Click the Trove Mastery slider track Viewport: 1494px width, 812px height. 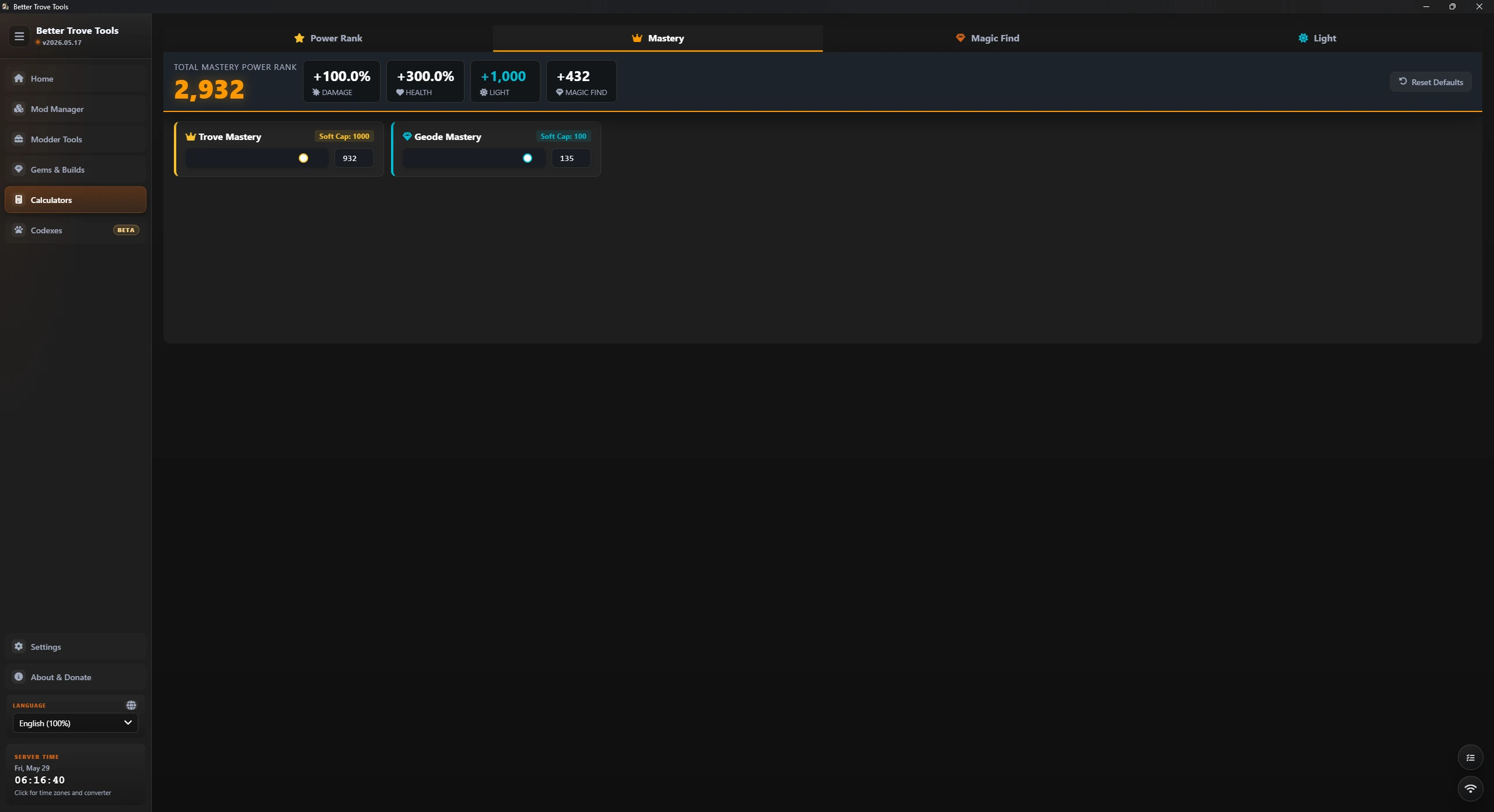[x=257, y=158]
